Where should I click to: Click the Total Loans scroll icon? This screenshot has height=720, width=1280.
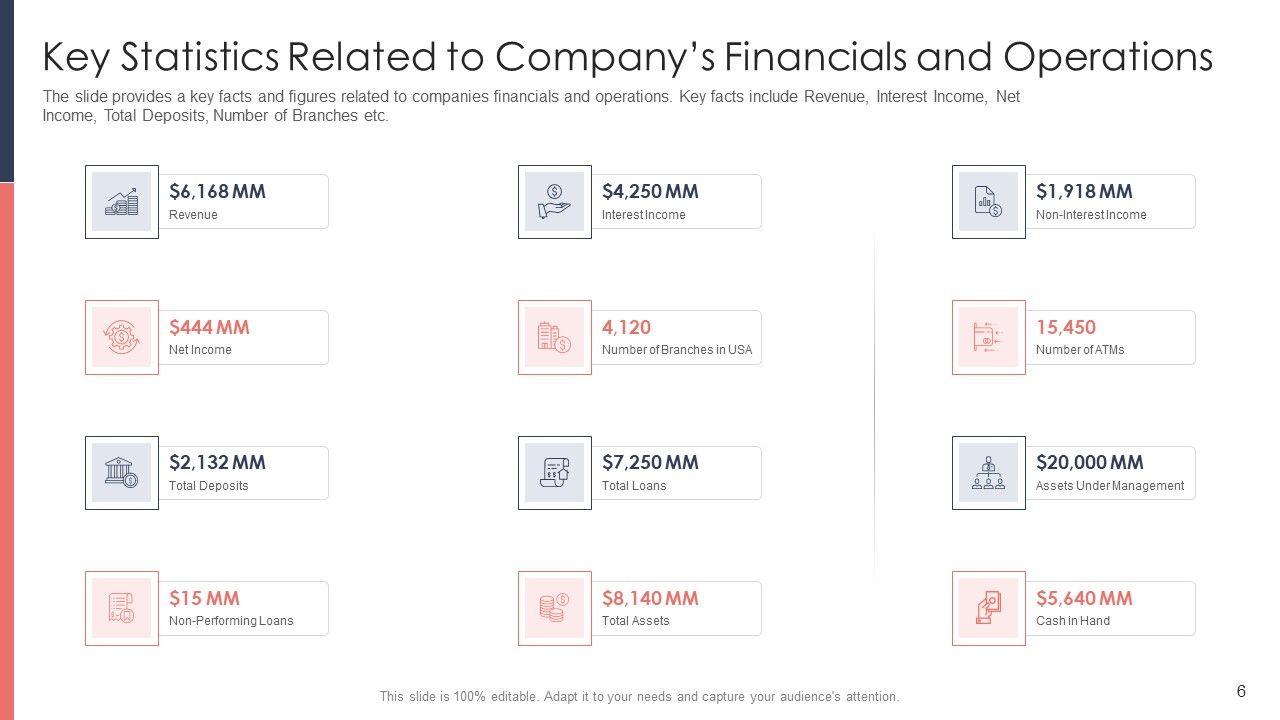point(555,473)
